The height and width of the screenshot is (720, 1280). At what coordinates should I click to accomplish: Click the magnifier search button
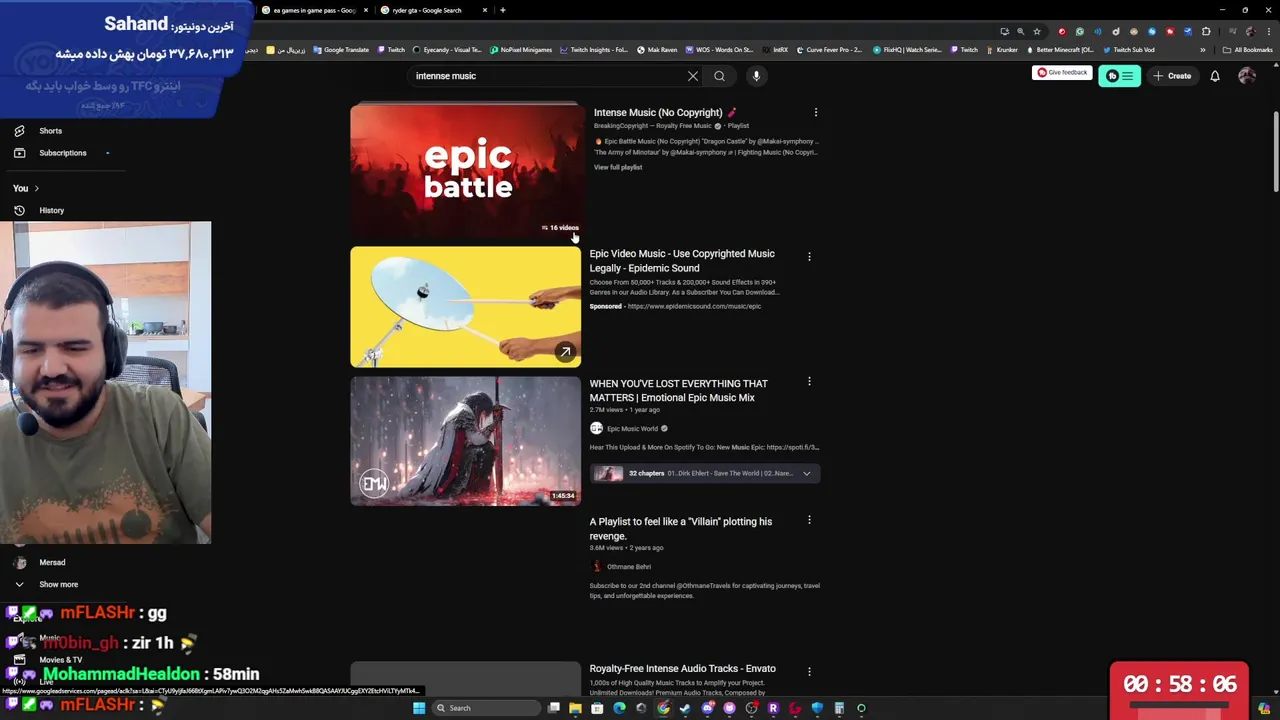click(719, 76)
